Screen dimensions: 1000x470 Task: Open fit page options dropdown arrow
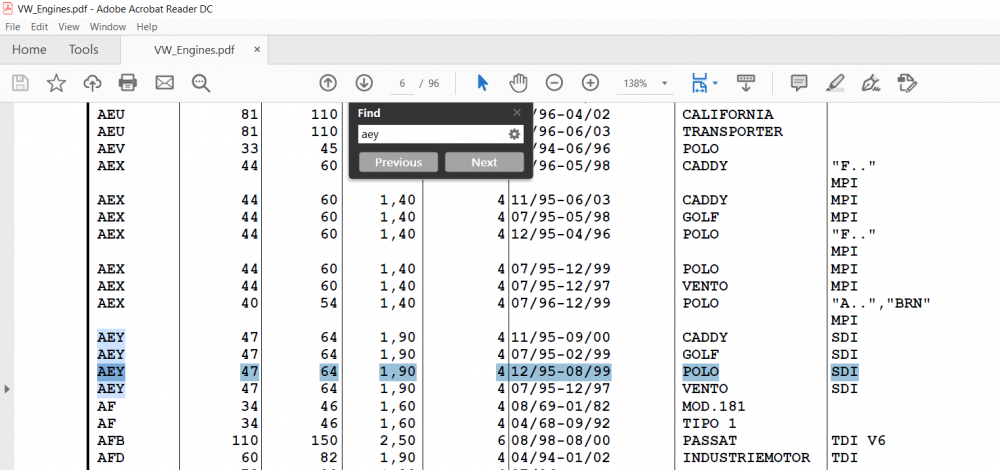tap(715, 83)
